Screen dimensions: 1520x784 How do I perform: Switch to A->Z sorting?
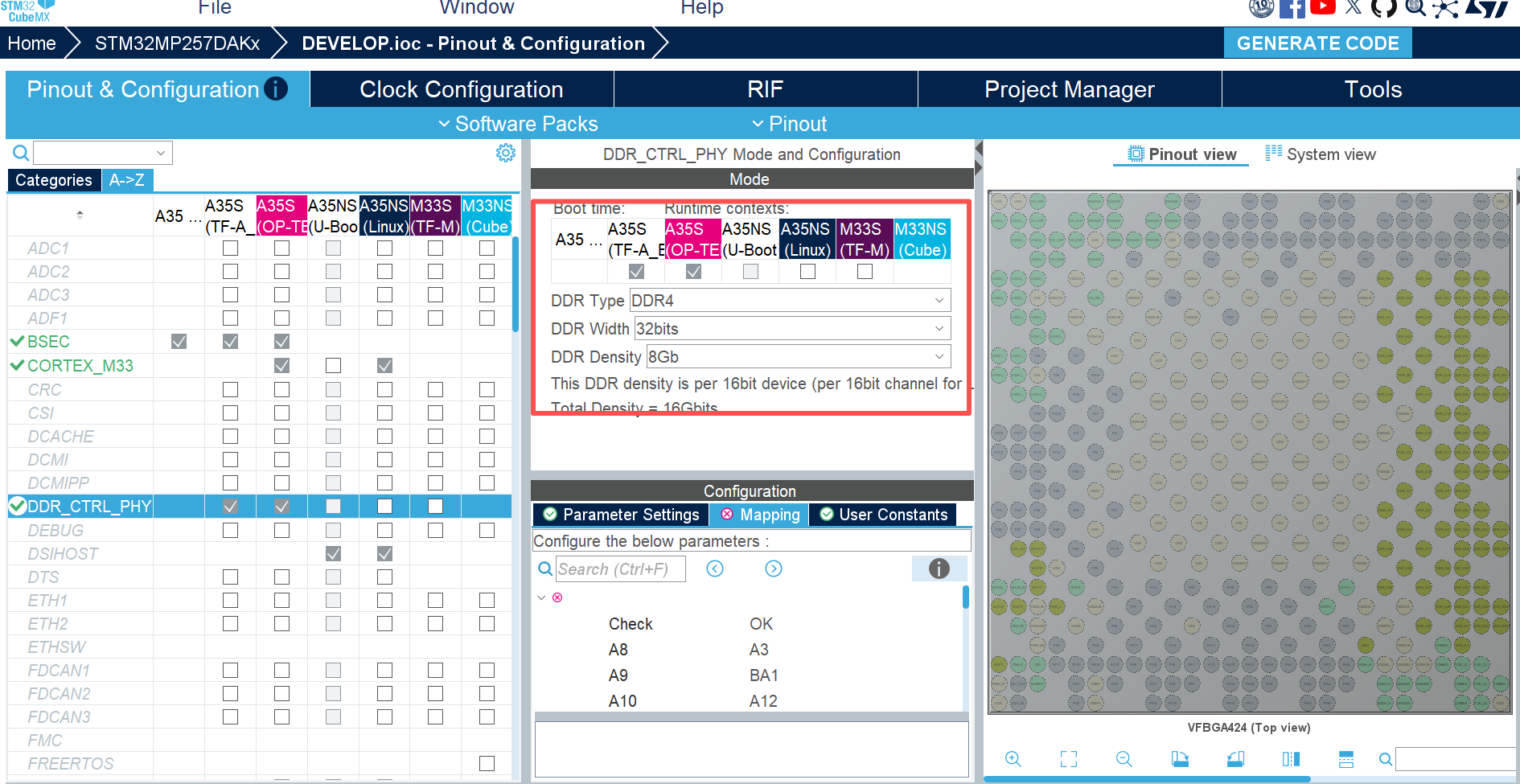tap(127, 180)
